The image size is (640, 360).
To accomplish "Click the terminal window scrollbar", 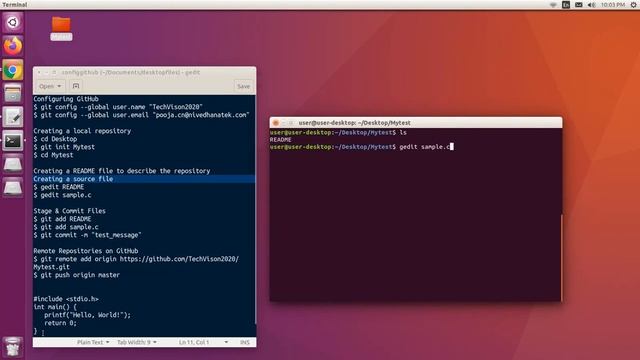I will [561, 257].
